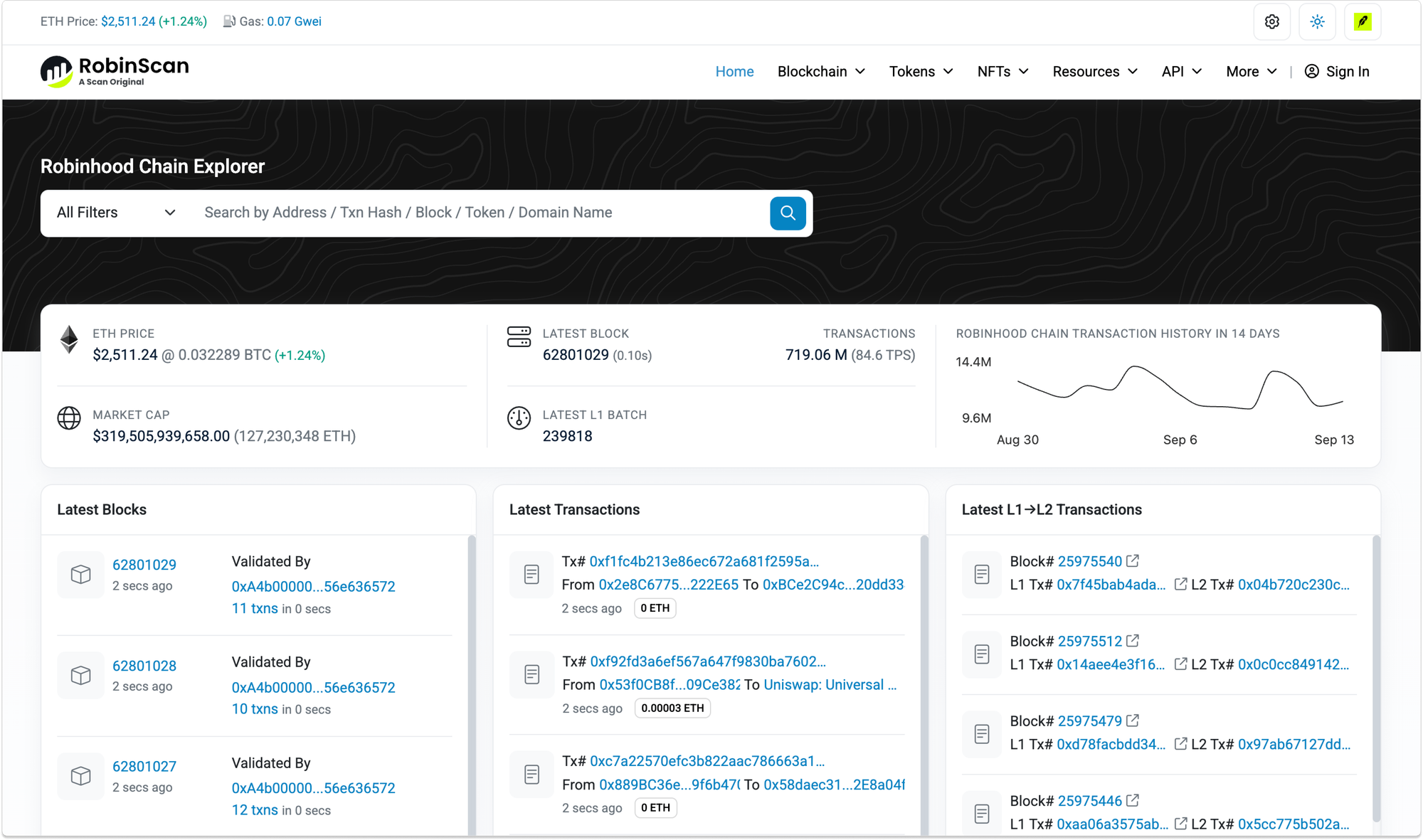Toggle the sun theme mode icon

coord(1317,22)
